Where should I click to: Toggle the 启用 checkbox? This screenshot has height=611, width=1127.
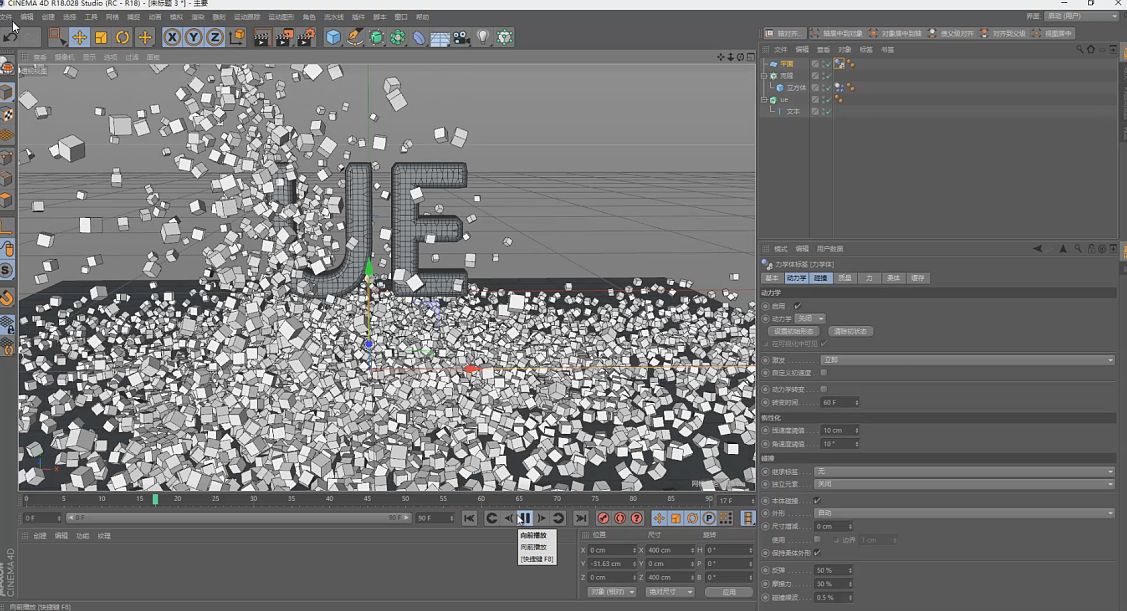click(797, 306)
